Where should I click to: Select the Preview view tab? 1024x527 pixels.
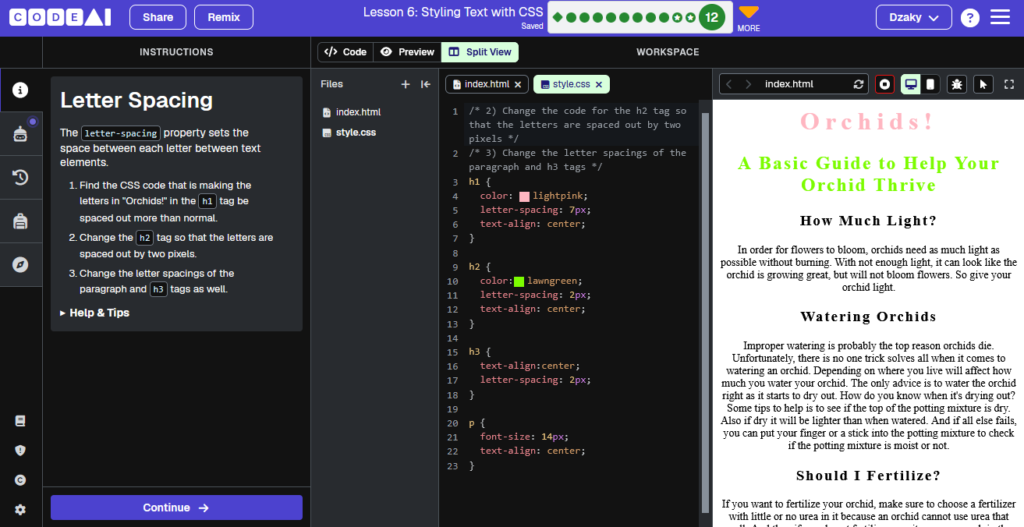[408, 52]
